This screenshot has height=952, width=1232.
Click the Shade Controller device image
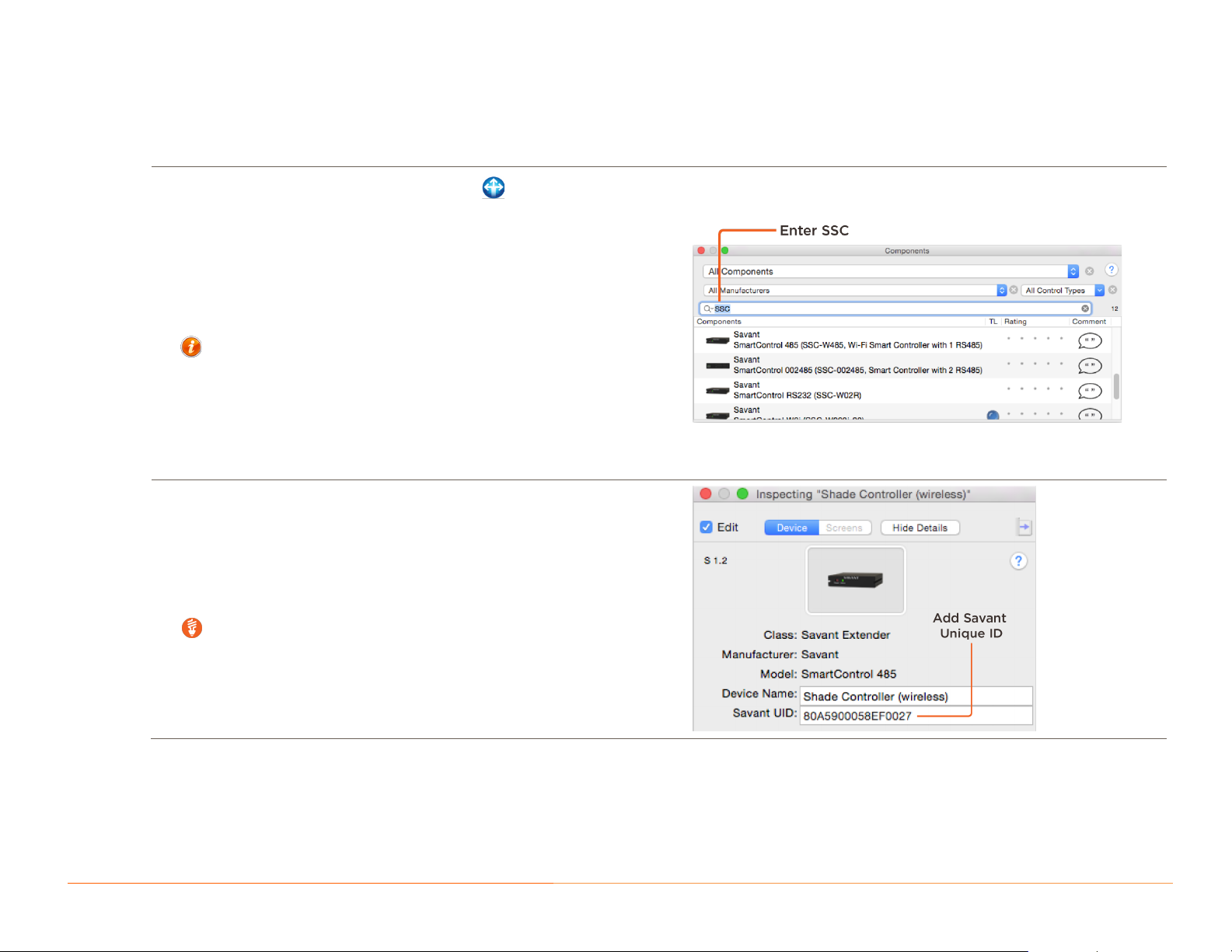coord(856,581)
